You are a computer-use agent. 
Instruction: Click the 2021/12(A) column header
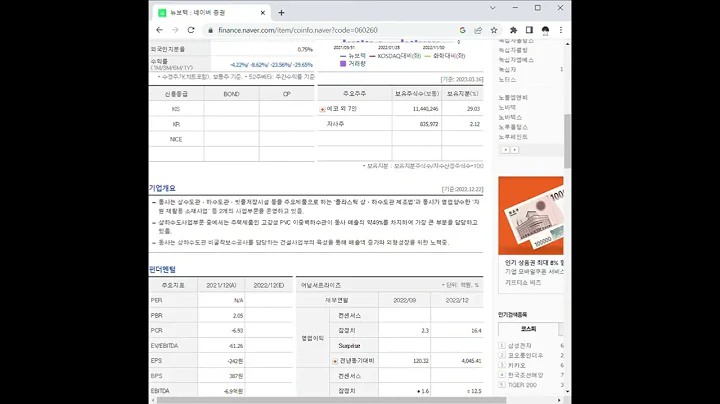click(221, 285)
